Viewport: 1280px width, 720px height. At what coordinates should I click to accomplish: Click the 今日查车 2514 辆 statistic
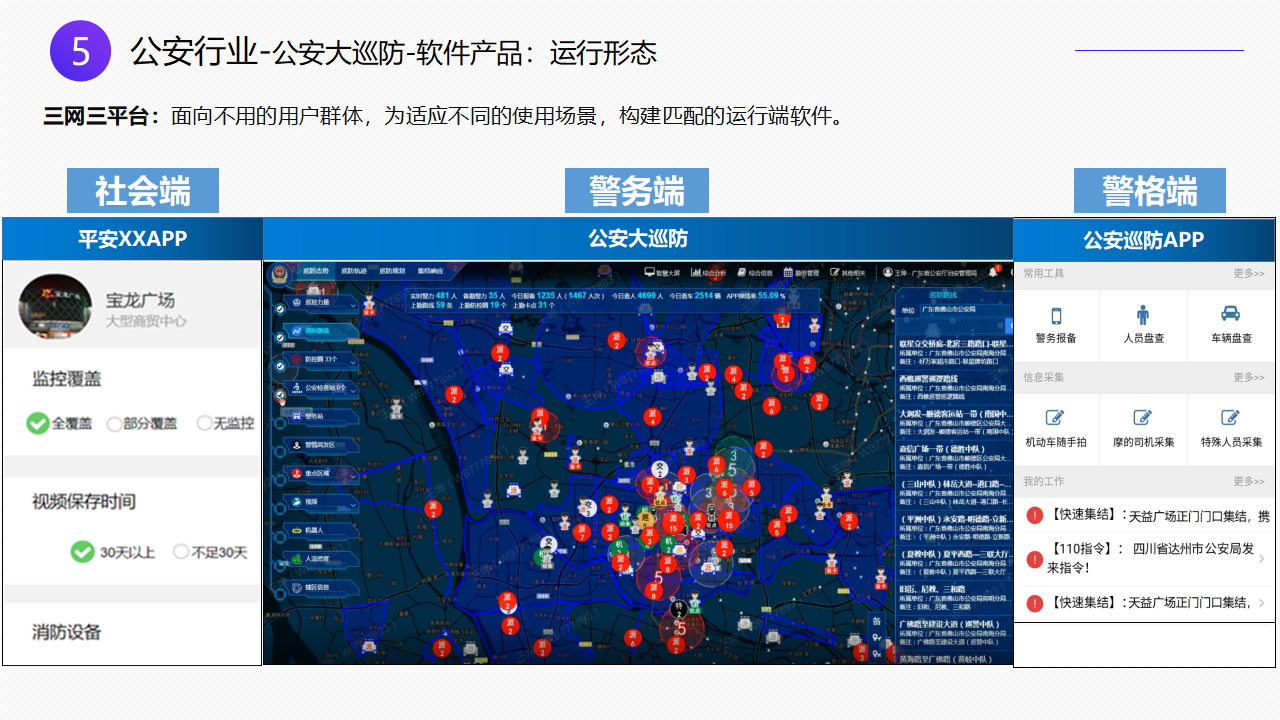[x=695, y=296]
